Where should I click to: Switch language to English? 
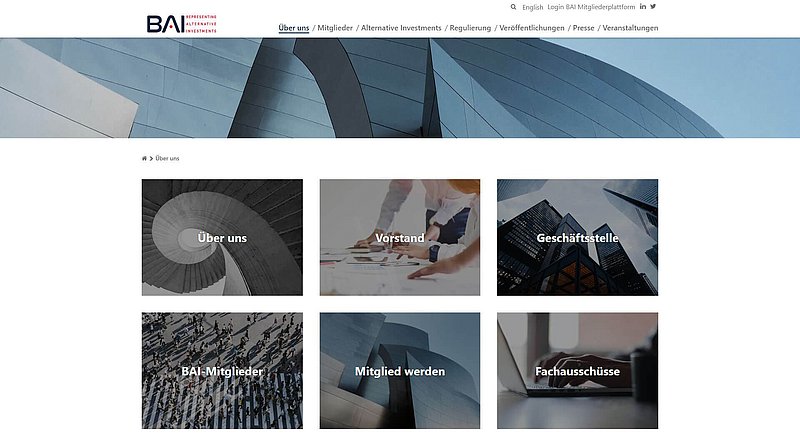[x=533, y=7]
